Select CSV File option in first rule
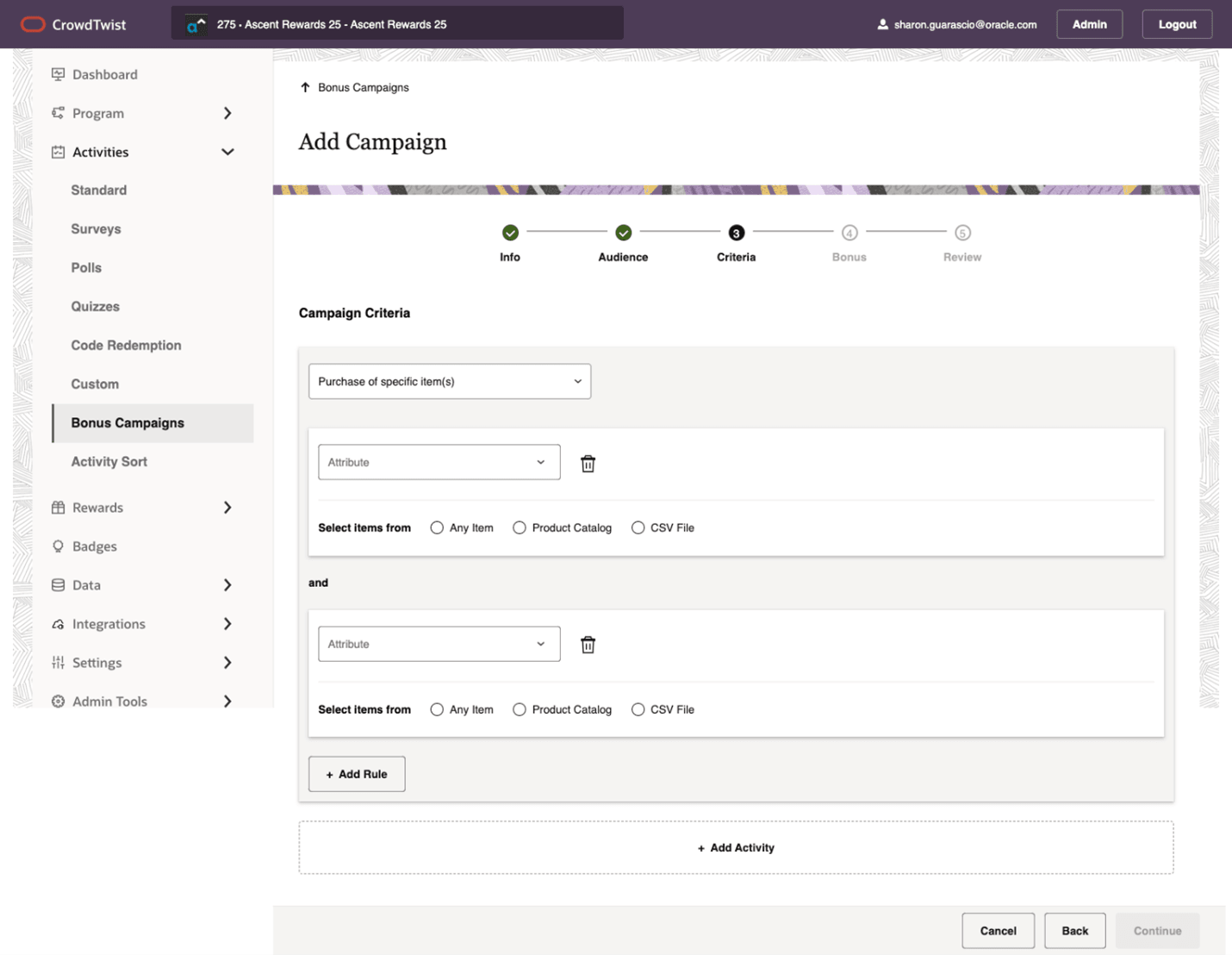Image resolution: width=1232 pixels, height=955 pixels. pyautogui.click(x=638, y=527)
